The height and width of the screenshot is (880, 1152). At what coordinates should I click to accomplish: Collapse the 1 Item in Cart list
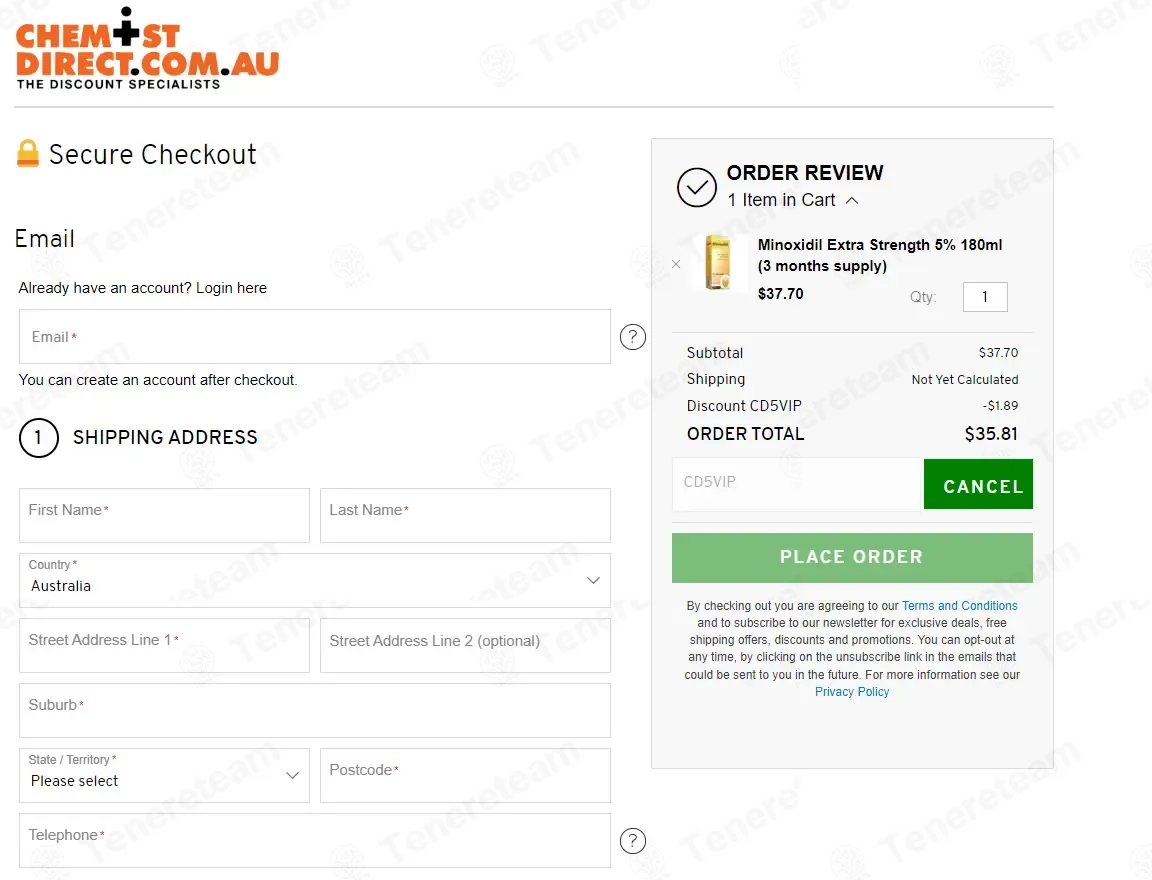(x=852, y=200)
